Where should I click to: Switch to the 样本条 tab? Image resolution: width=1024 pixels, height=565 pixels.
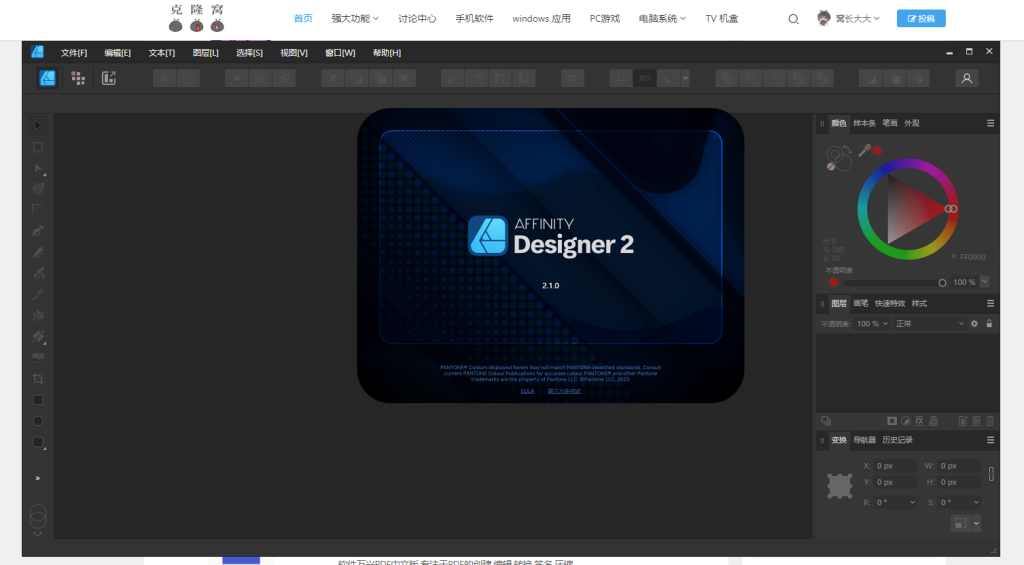click(864, 123)
